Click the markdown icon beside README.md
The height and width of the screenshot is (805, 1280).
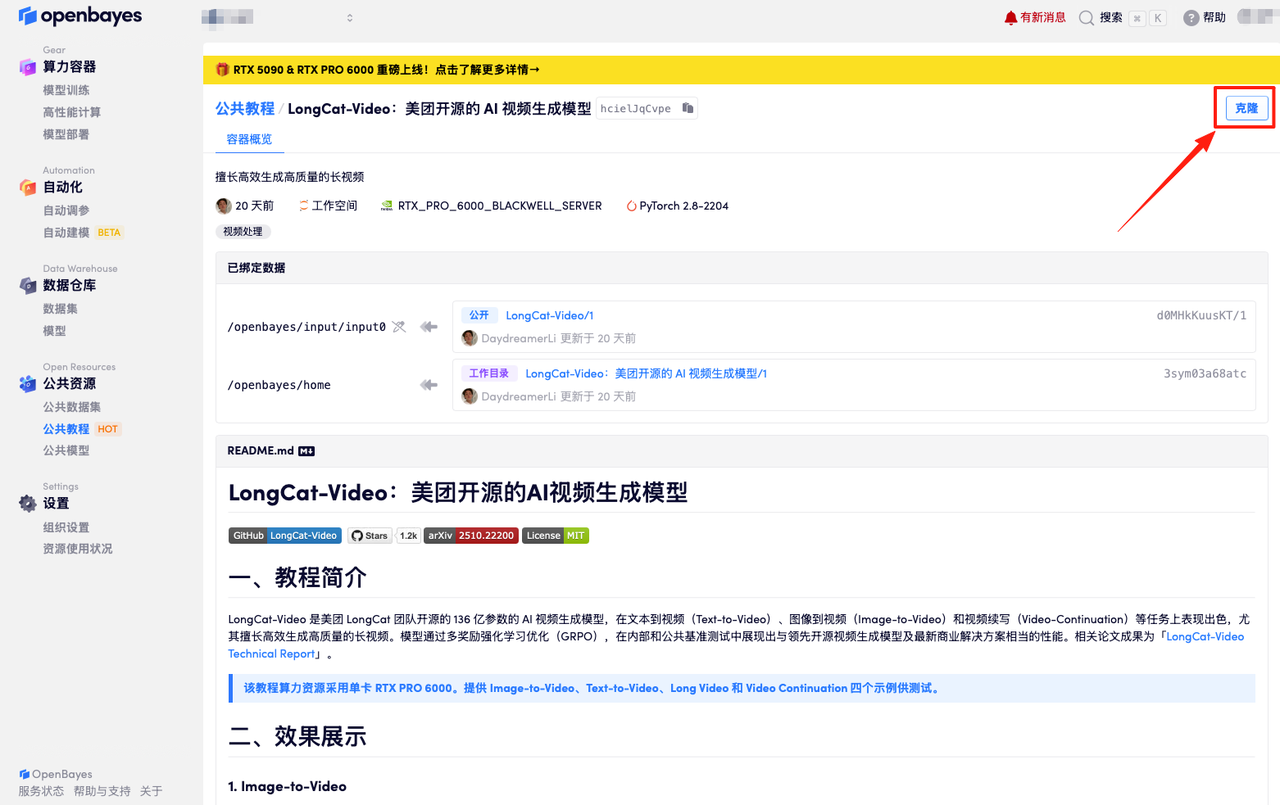[x=306, y=451]
